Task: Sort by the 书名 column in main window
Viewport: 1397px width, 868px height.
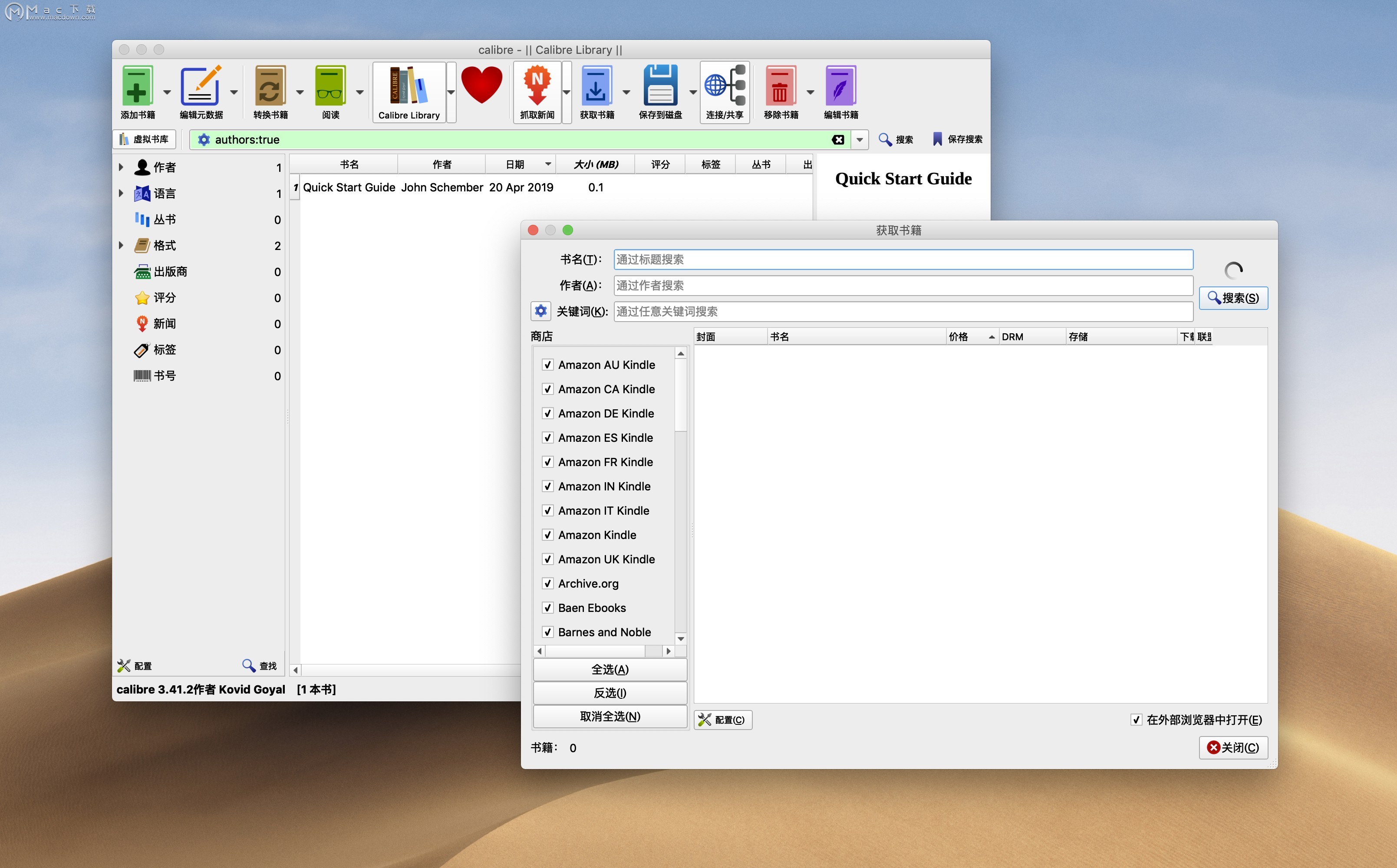Action: tap(349, 164)
